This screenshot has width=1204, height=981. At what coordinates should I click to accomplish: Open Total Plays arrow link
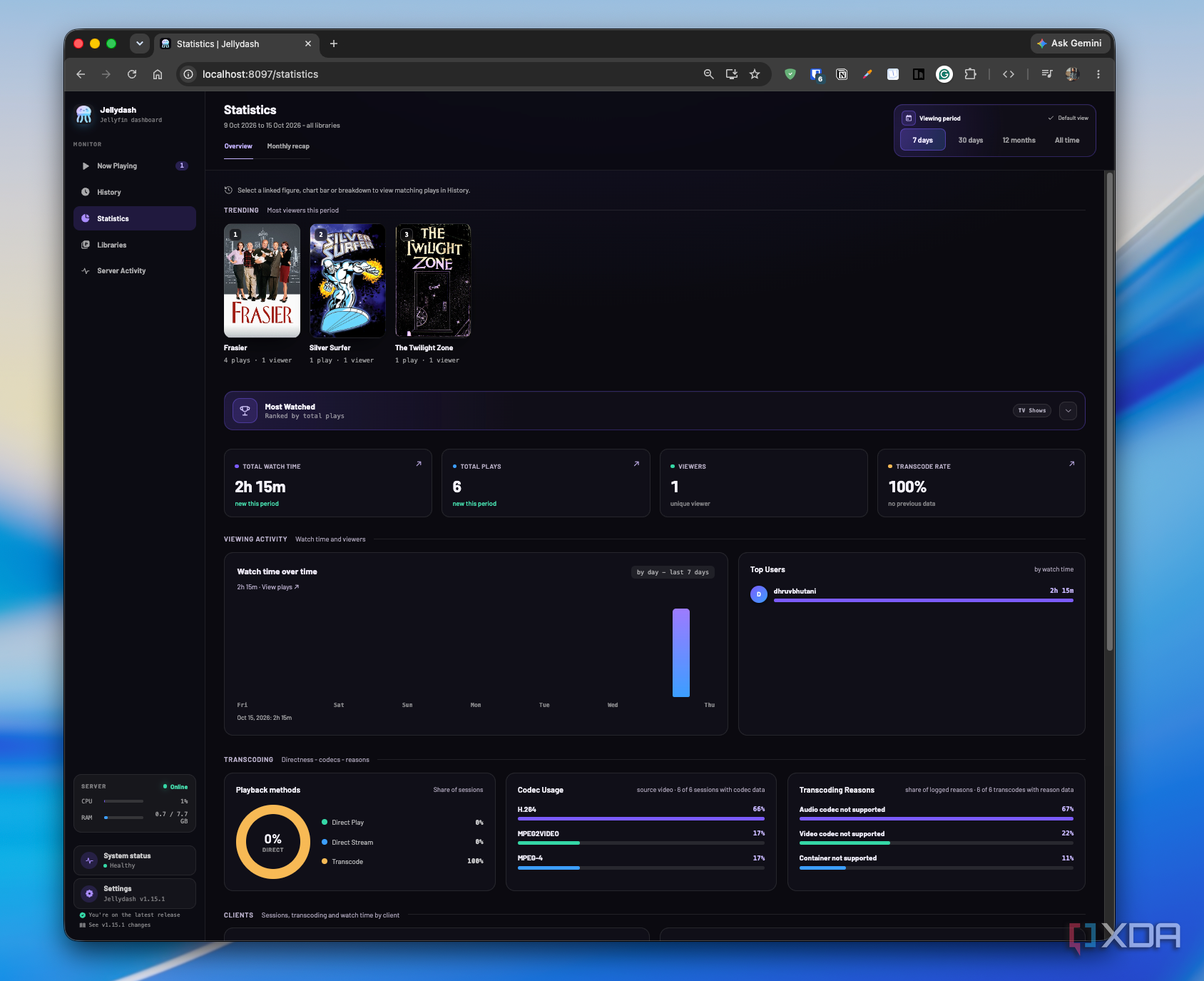click(x=636, y=464)
